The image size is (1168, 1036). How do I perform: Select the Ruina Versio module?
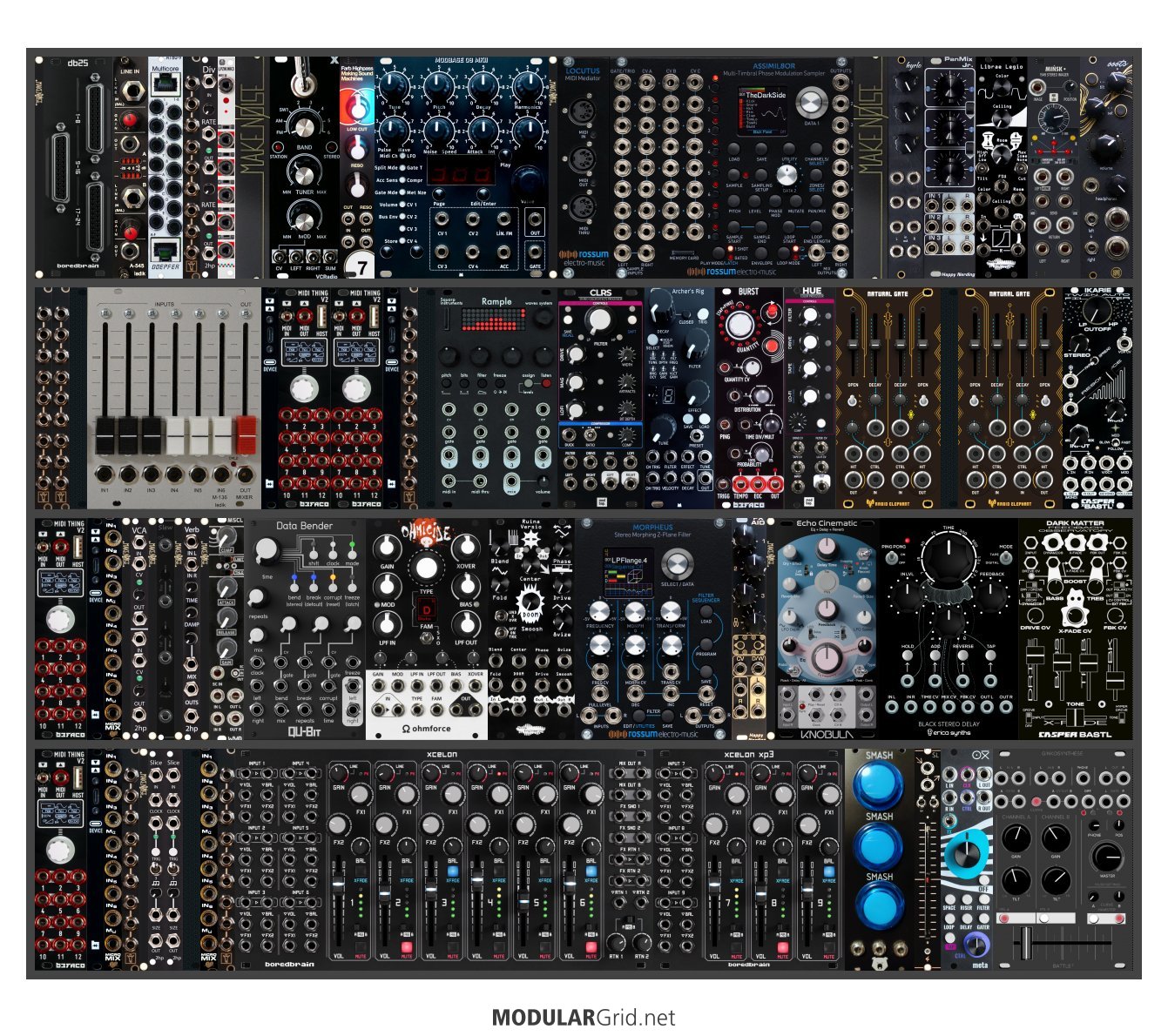click(531, 629)
